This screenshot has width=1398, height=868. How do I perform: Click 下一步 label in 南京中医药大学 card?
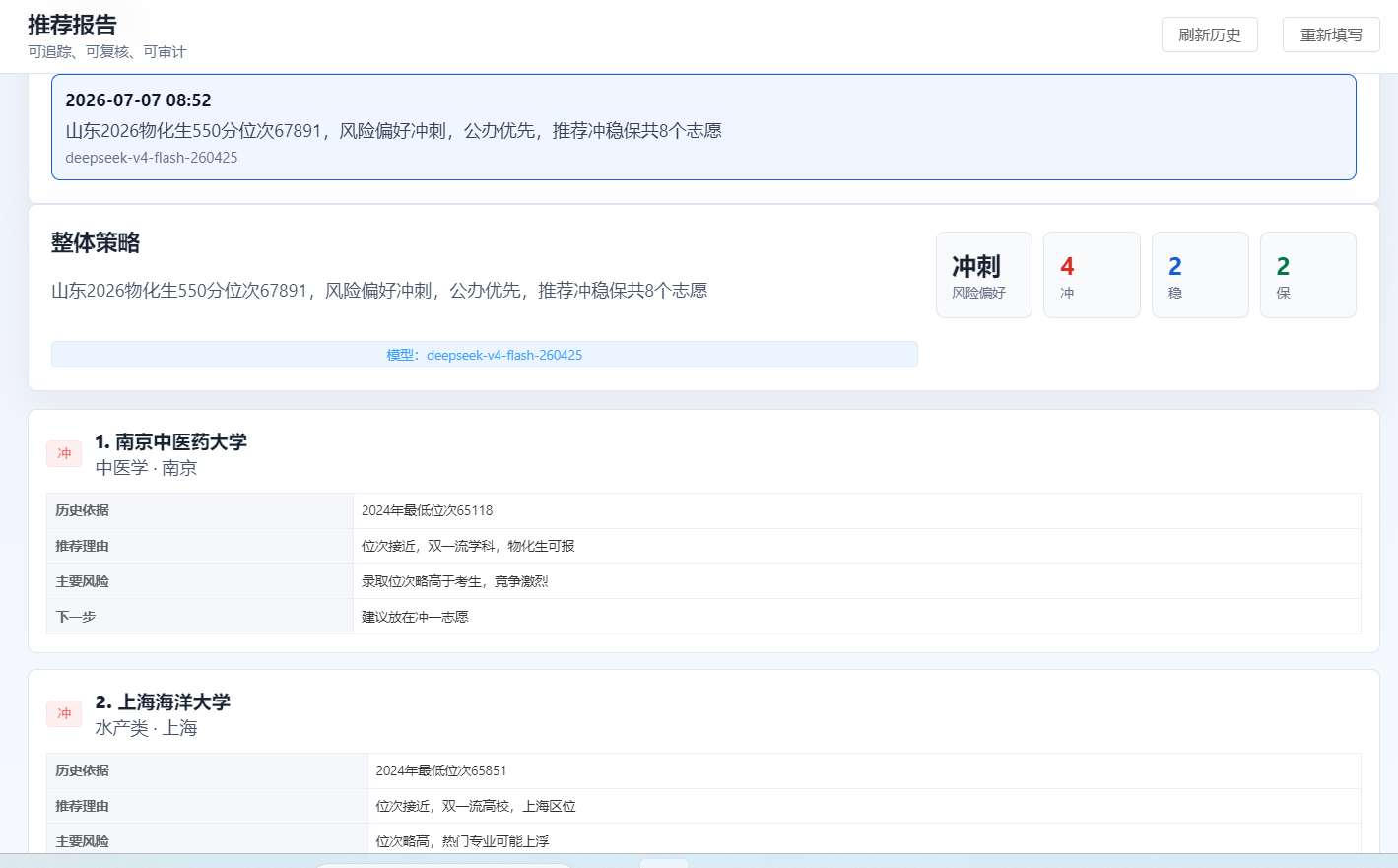pos(76,617)
